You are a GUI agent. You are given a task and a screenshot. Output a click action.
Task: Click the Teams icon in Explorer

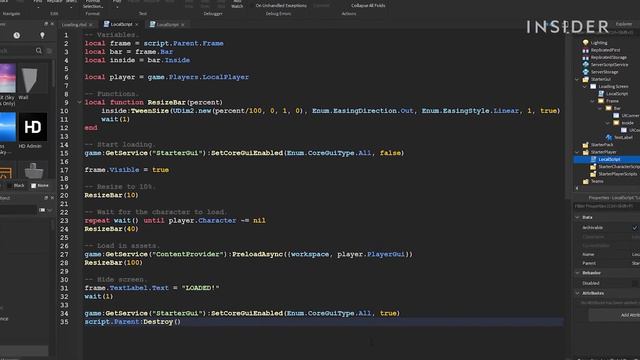[586, 181]
